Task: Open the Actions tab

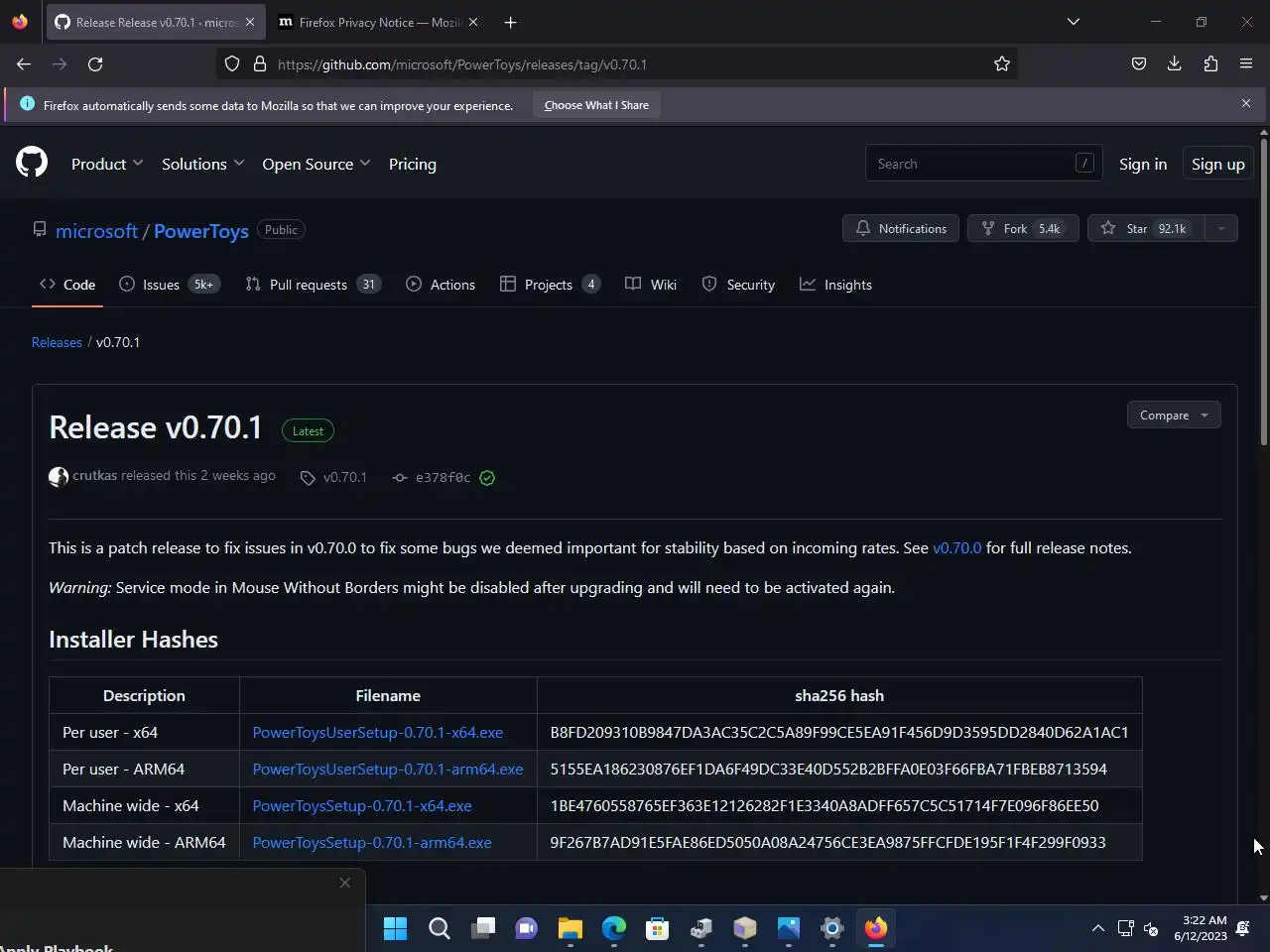Action: (441, 285)
